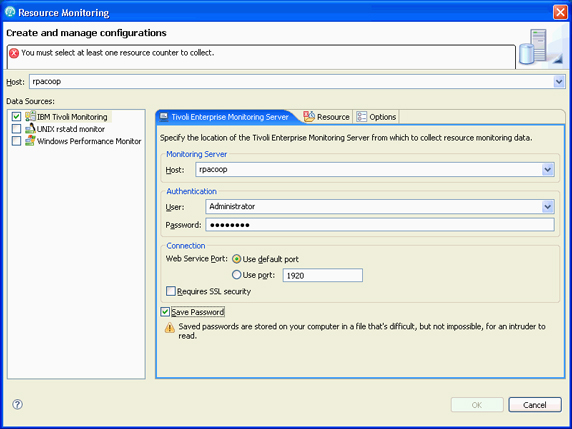Click the yellow warning icon beside saved passwords note
This screenshot has width=572, height=429.
pos(170,327)
